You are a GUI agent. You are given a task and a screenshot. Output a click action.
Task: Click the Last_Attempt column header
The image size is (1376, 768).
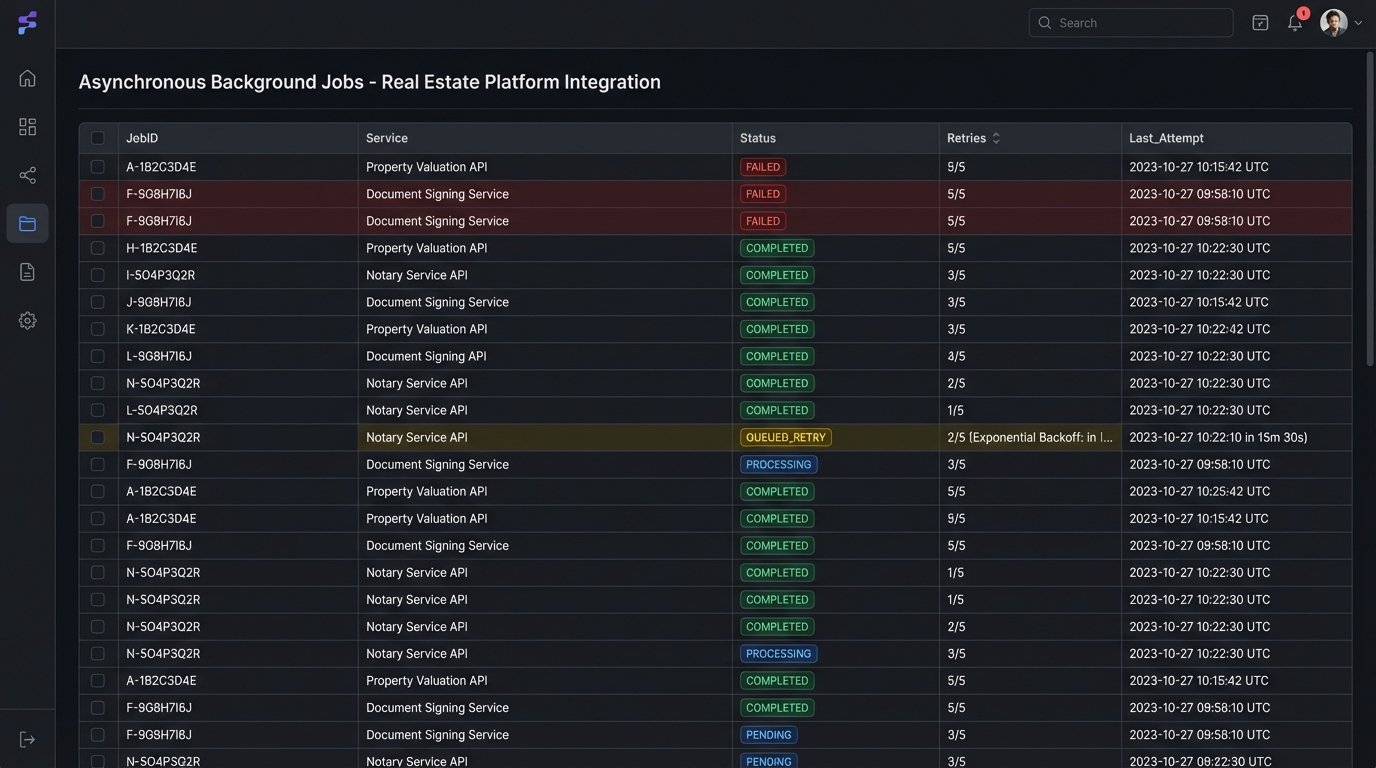pos(1166,136)
